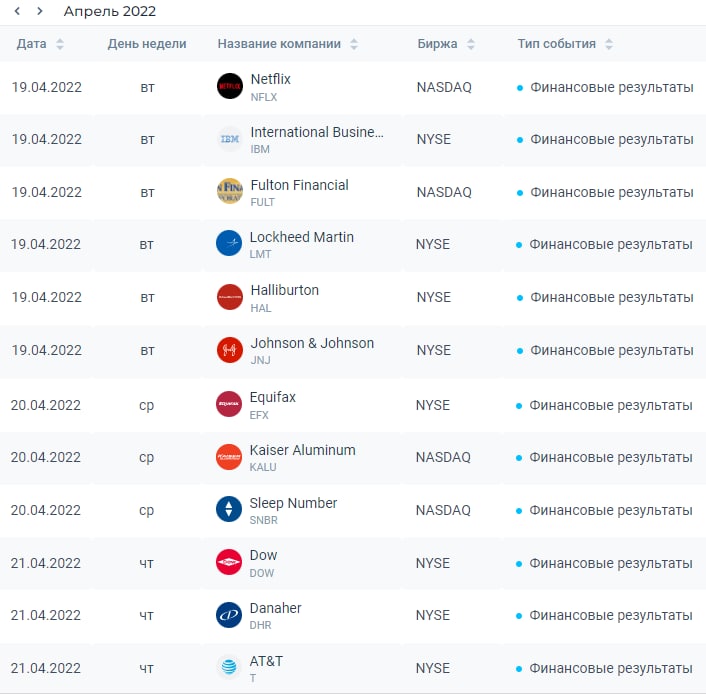Select FULT ticker text
This screenshot has height=694, width=706.
coord(262,203)
